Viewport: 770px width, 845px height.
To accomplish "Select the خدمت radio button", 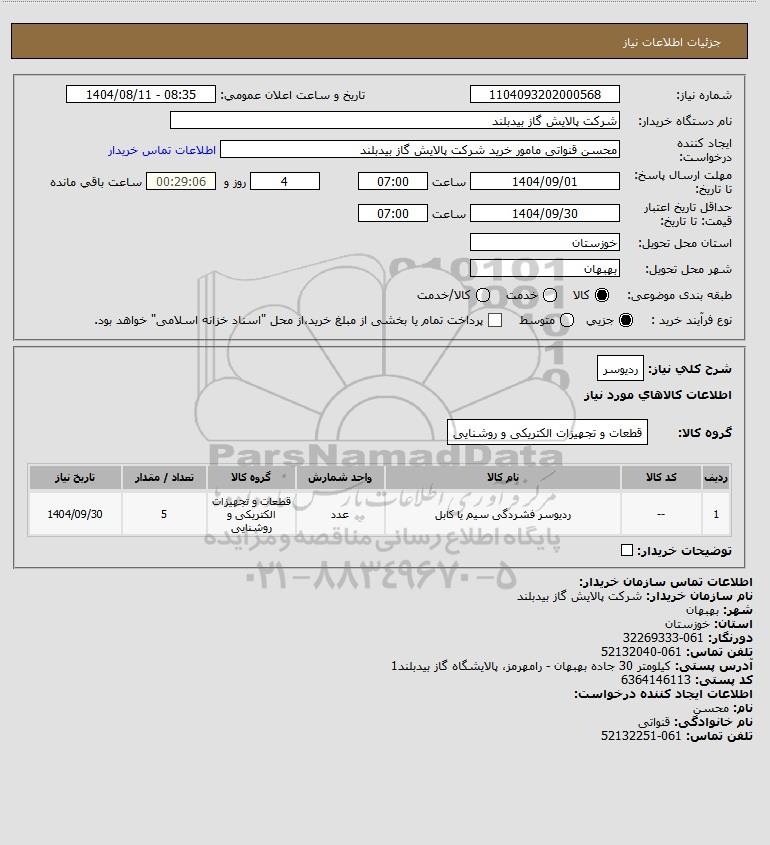I will pyautogui.click(x=550, y=295).
